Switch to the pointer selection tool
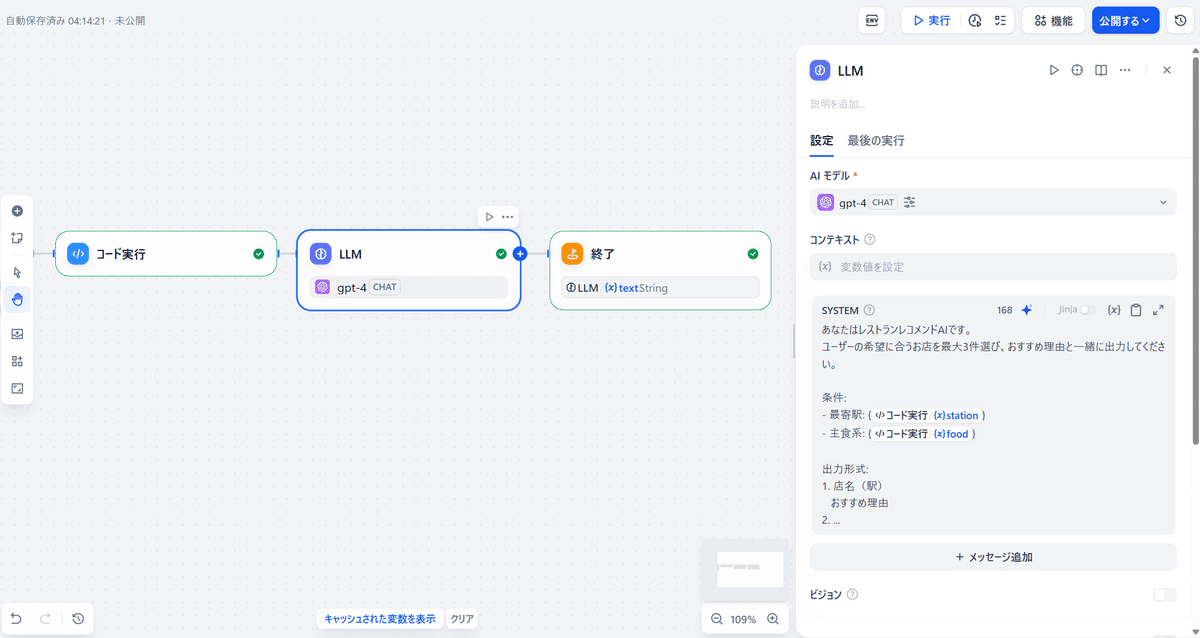 (x=16, y=271)
